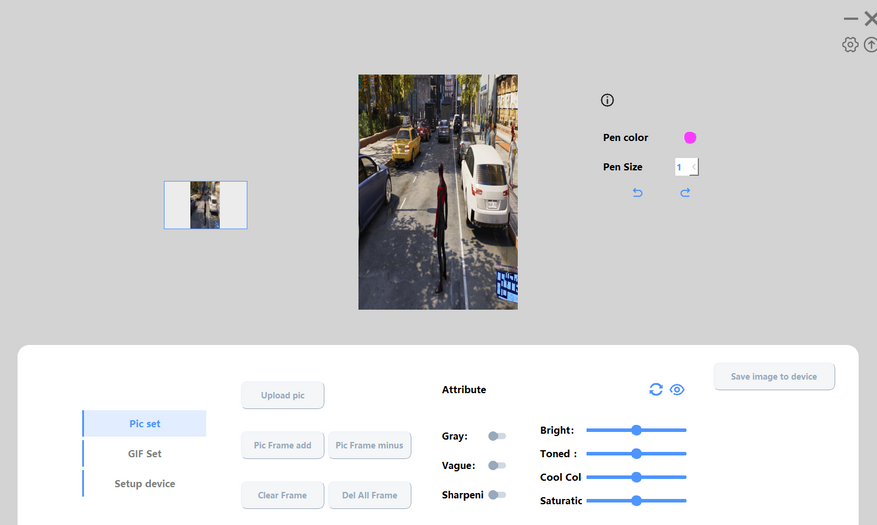Screen dimensions: 877x525
Task: Enable the Sharpening toggle
Action: (x=496, y=495)
